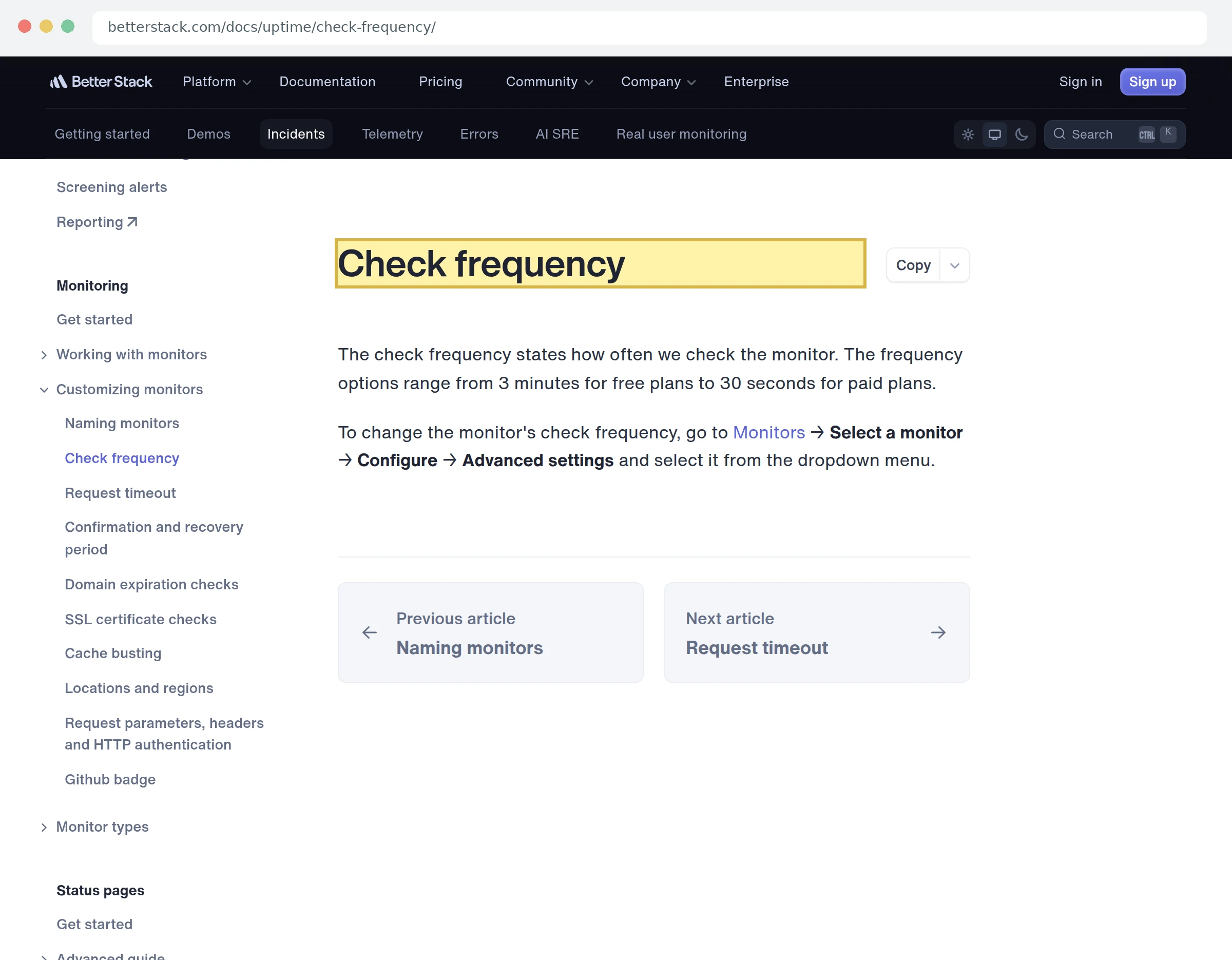Open Request timeout sidebar page
The height and width of the screenshot is (960, 1232).
point(120,493)
